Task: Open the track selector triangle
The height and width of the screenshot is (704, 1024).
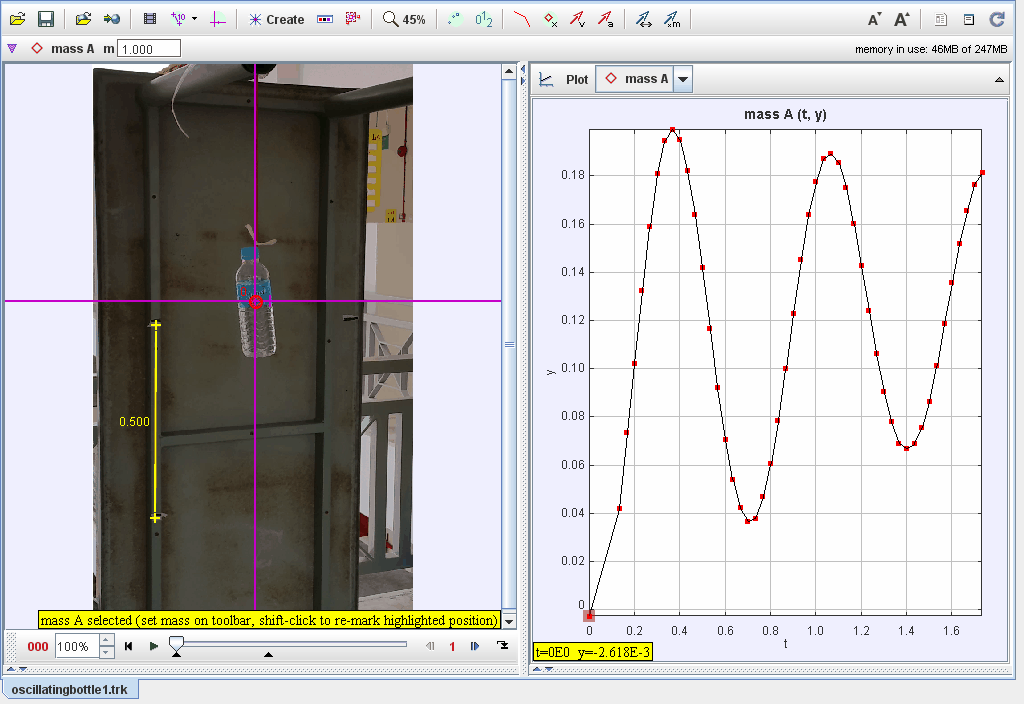Action: click(12, 48)
